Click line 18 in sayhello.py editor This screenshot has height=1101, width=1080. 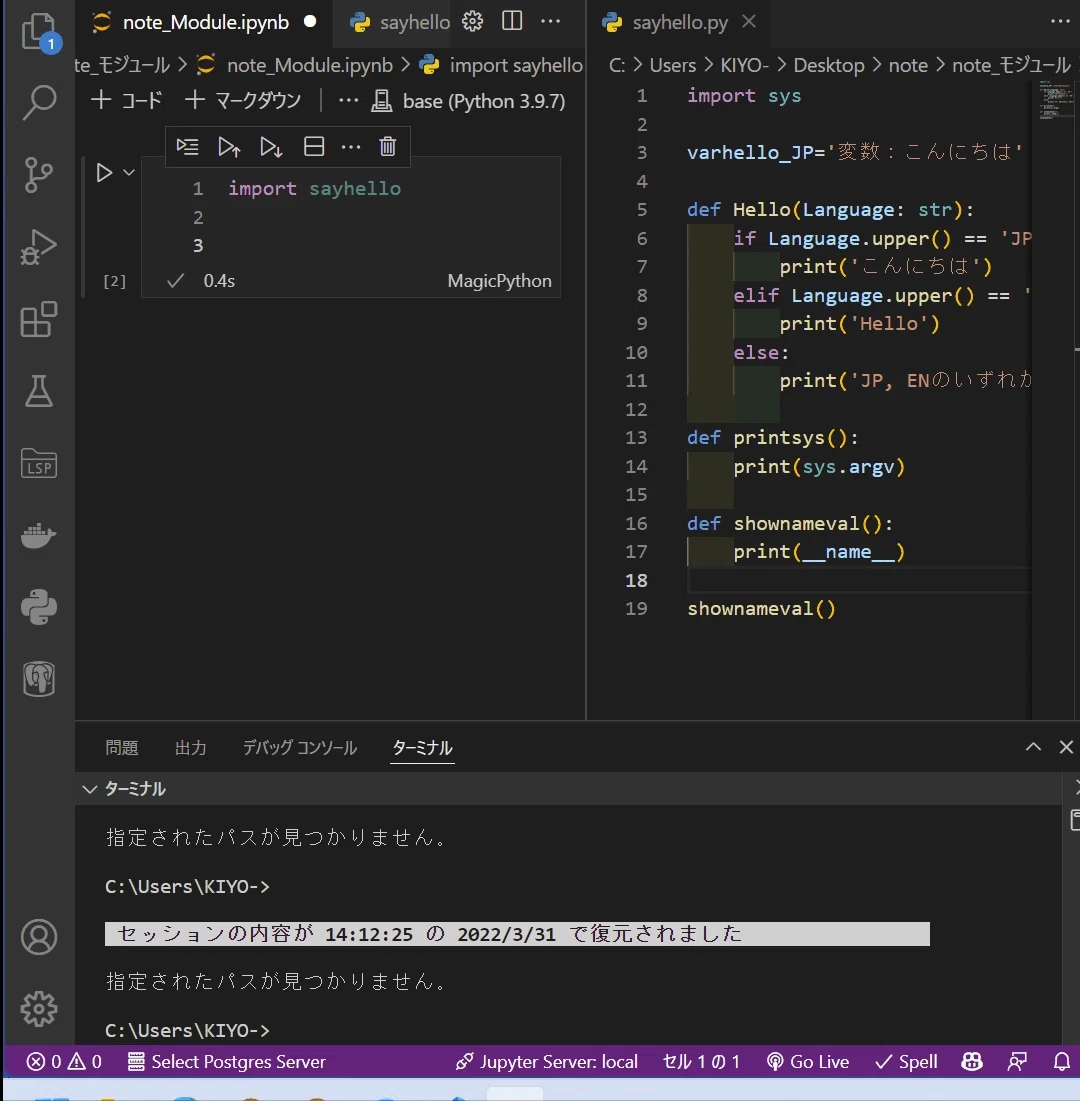tap(858, 580)
